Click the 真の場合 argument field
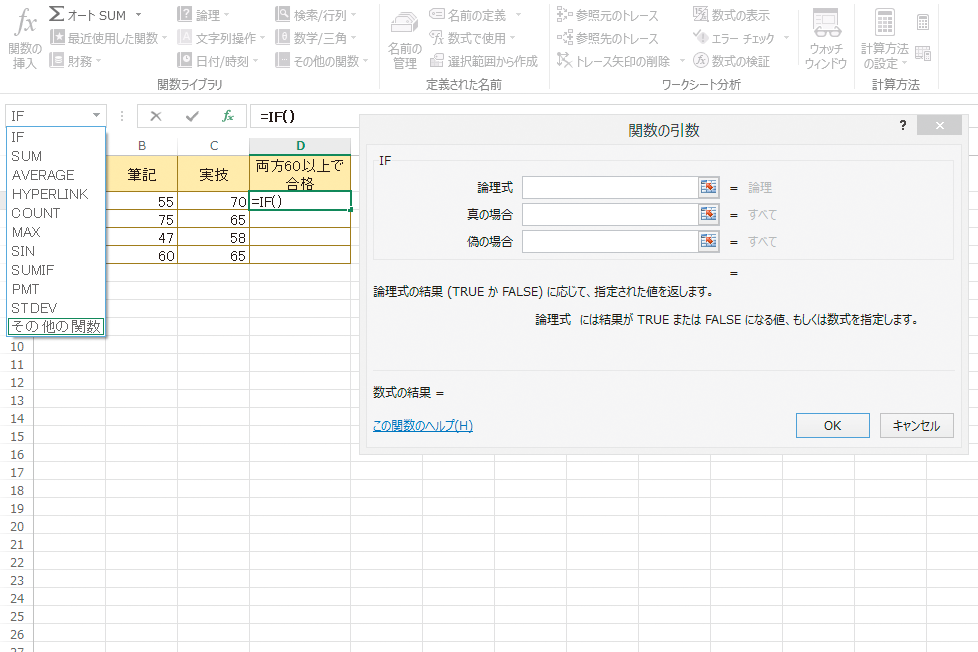The width and height of the screenshot is (978, 652). coord(609,214)
